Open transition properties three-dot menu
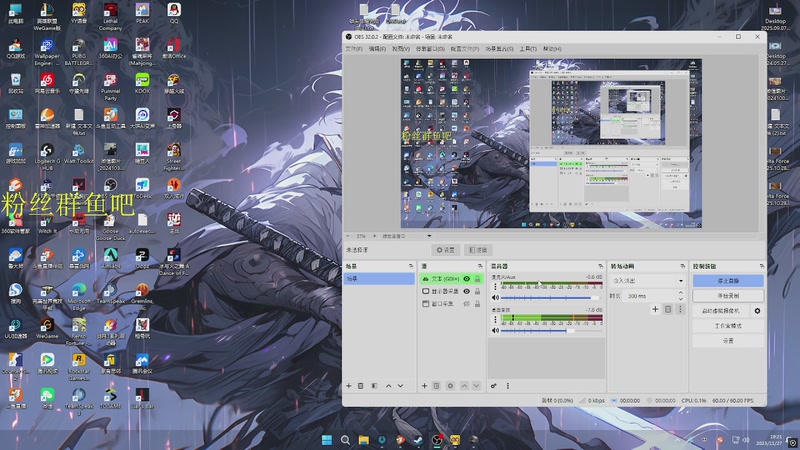Screen dimensions: 800x450 (680, 309)
